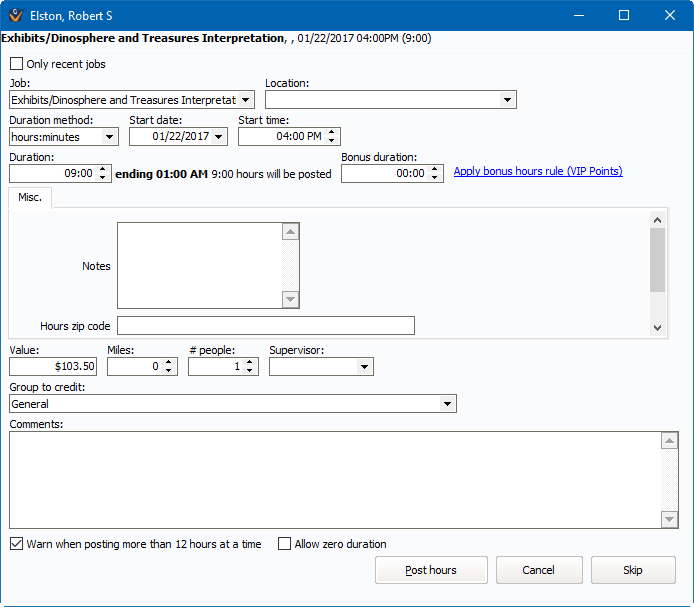Click into the Hours zip code field

[265, 326]
